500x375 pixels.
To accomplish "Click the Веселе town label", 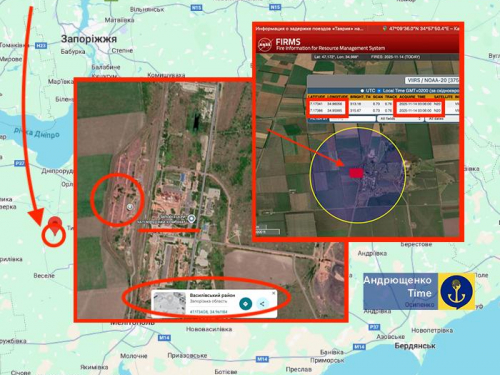I will pyautogui.click(x=44, y=276).
